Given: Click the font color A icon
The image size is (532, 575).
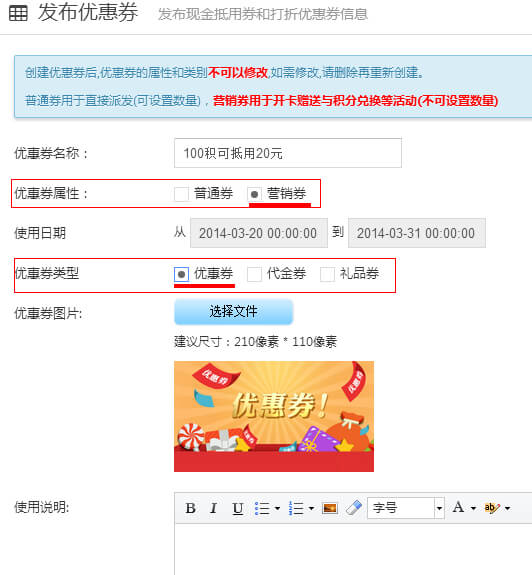Looking at the screenshot, I should (458, 508).
